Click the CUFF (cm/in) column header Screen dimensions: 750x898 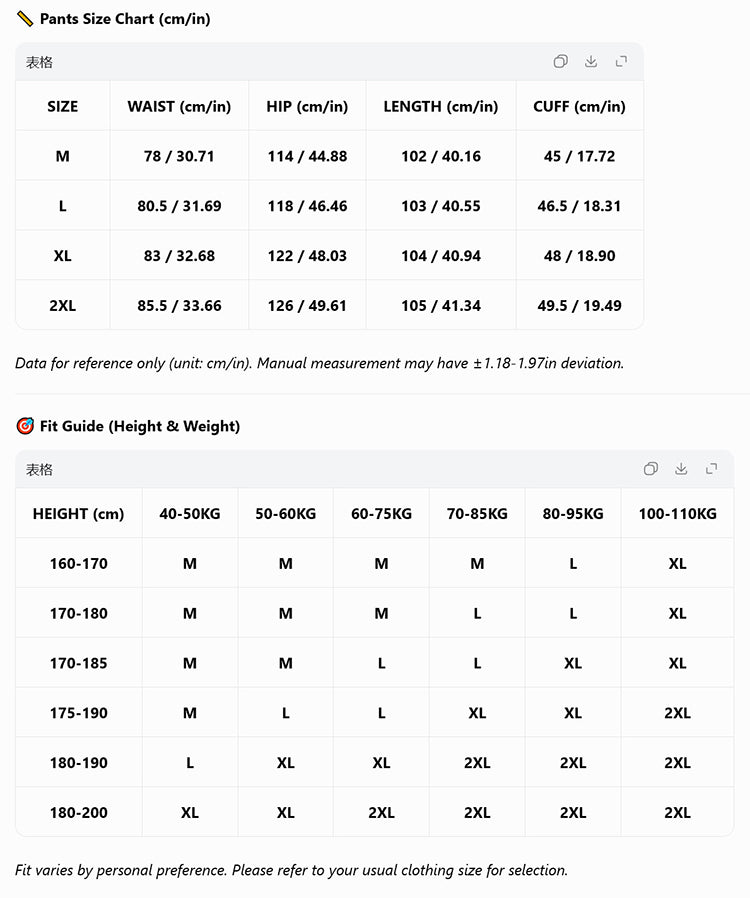[x=579, y=107]
